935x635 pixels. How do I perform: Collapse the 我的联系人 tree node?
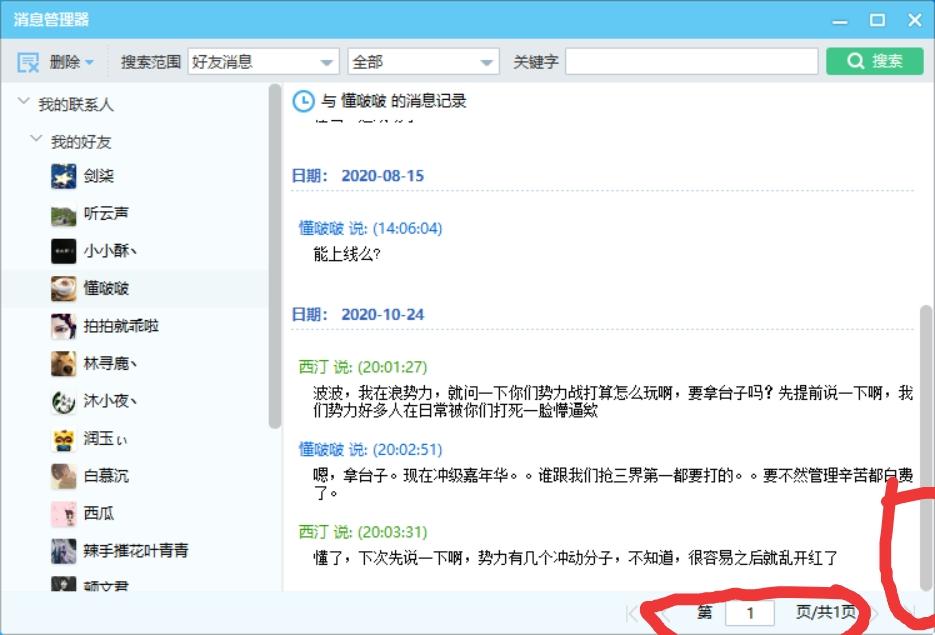point(23,103)
